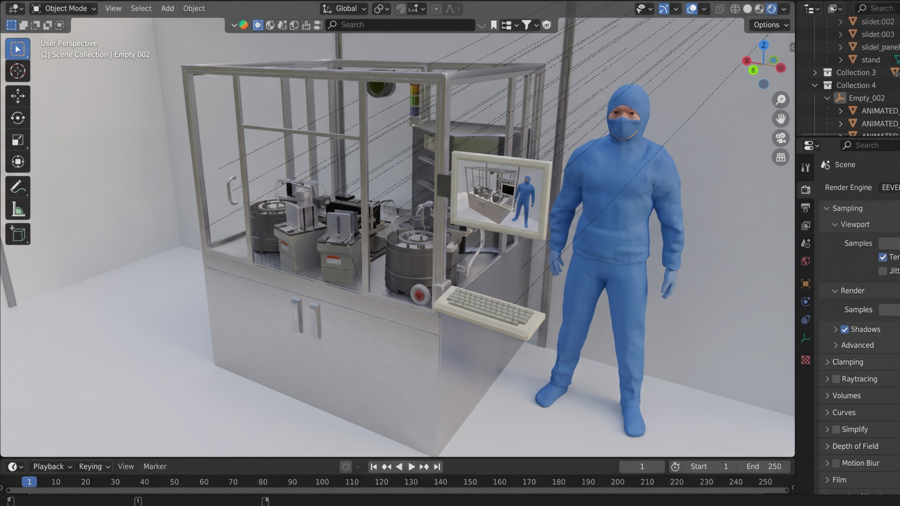Select the Select Box tool in the toolbar

click(x=17, y=49)
